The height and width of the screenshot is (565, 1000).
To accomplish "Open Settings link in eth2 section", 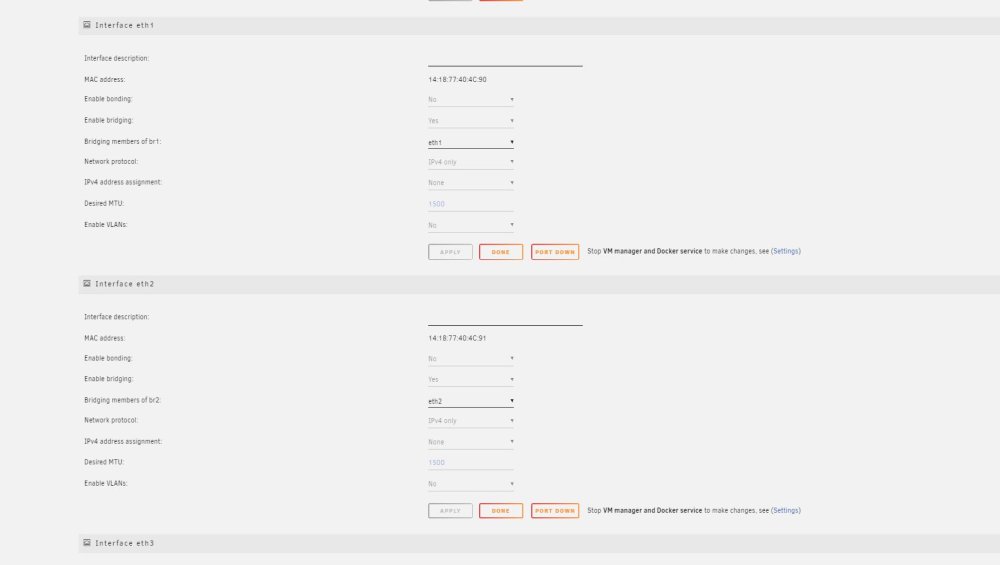I will (x=786, y=510).
